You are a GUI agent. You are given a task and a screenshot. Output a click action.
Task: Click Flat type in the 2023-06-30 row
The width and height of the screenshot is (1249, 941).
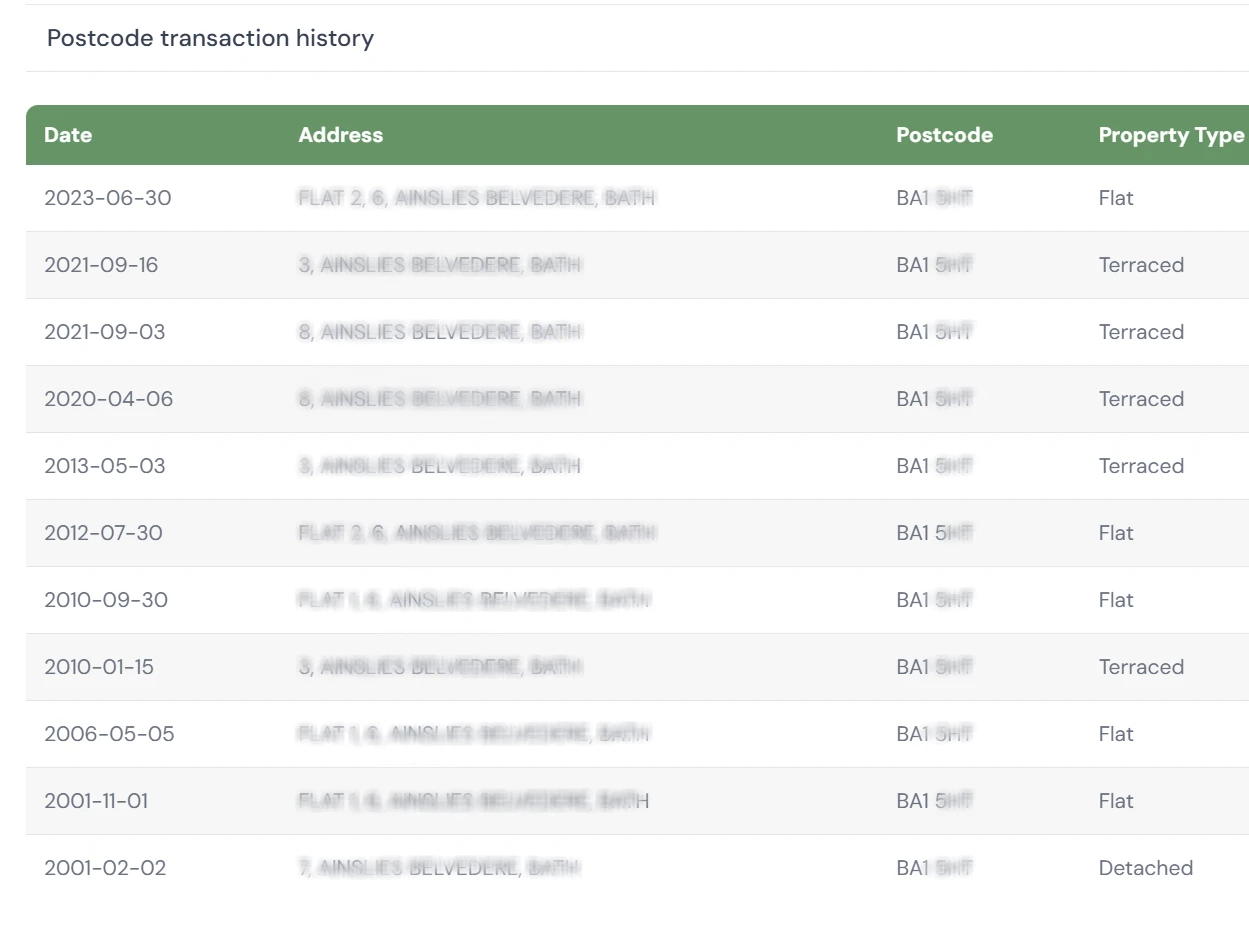point(1116,198)
